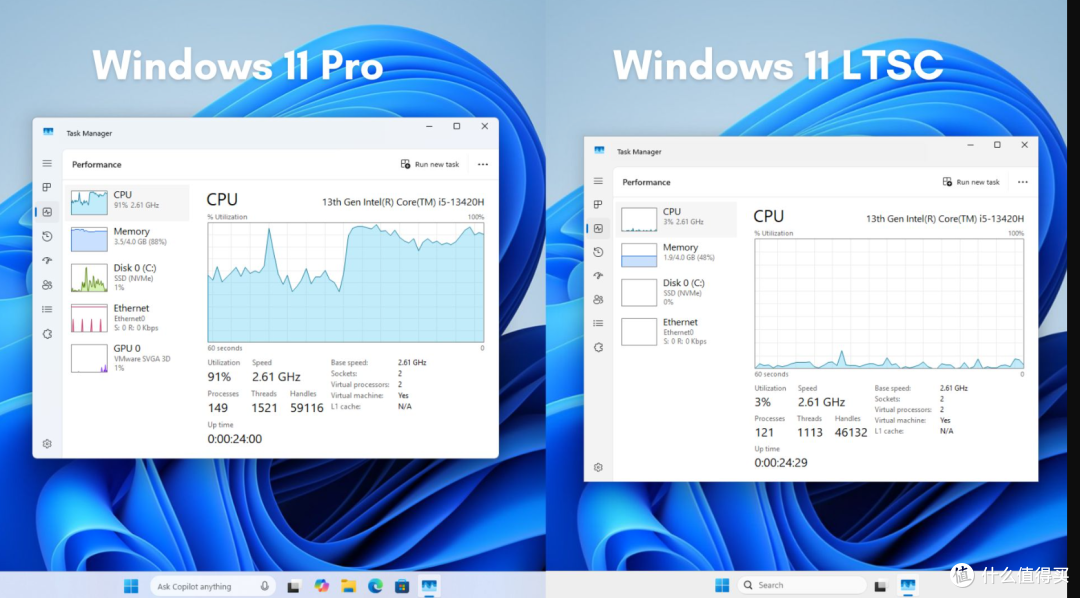Select GPU 0 VMware SVGA 3D entry
The width and height of the screenshot is (1080, 598).
(127, 358)
